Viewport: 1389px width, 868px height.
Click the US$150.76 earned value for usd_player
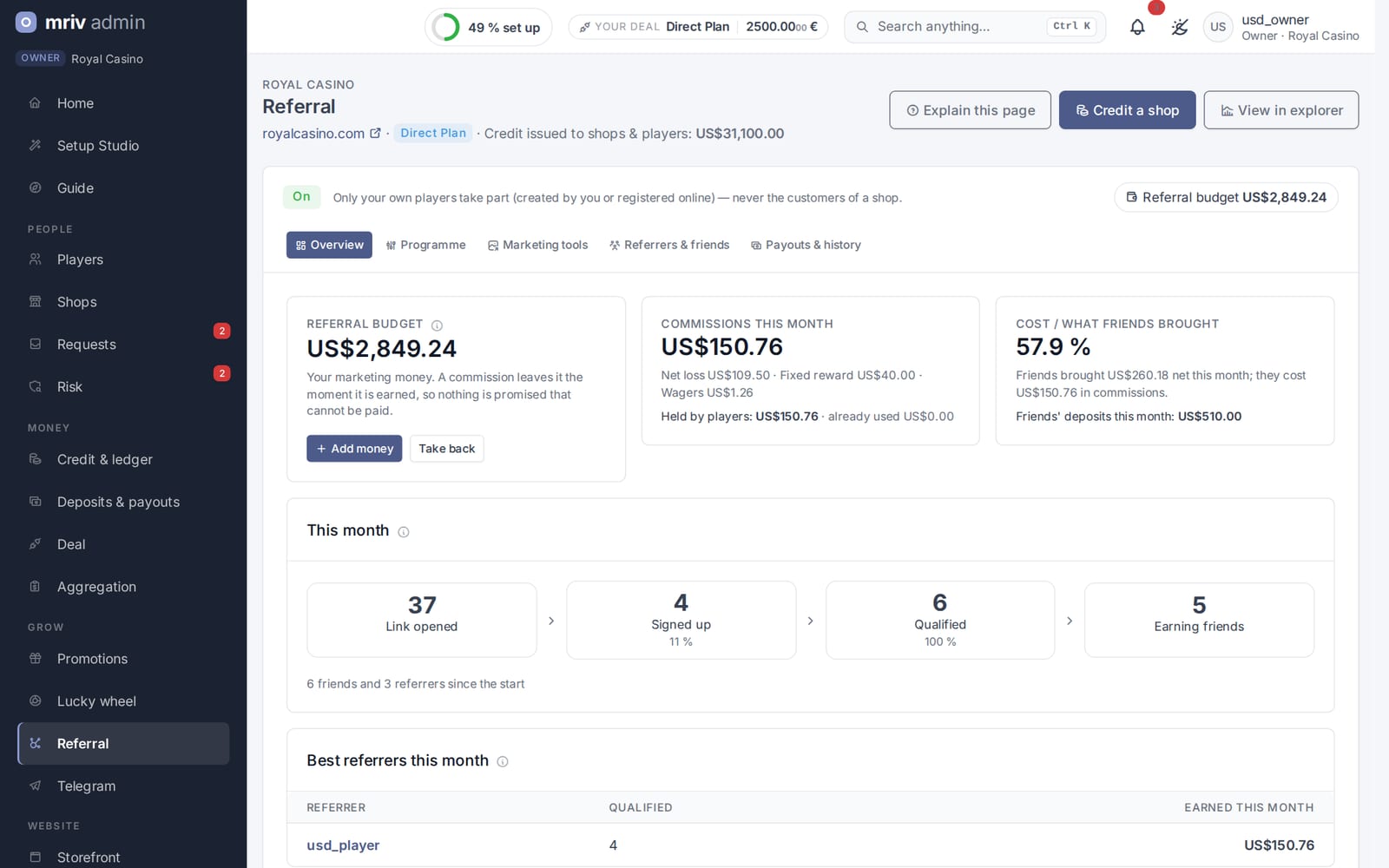click(1279, 845)
